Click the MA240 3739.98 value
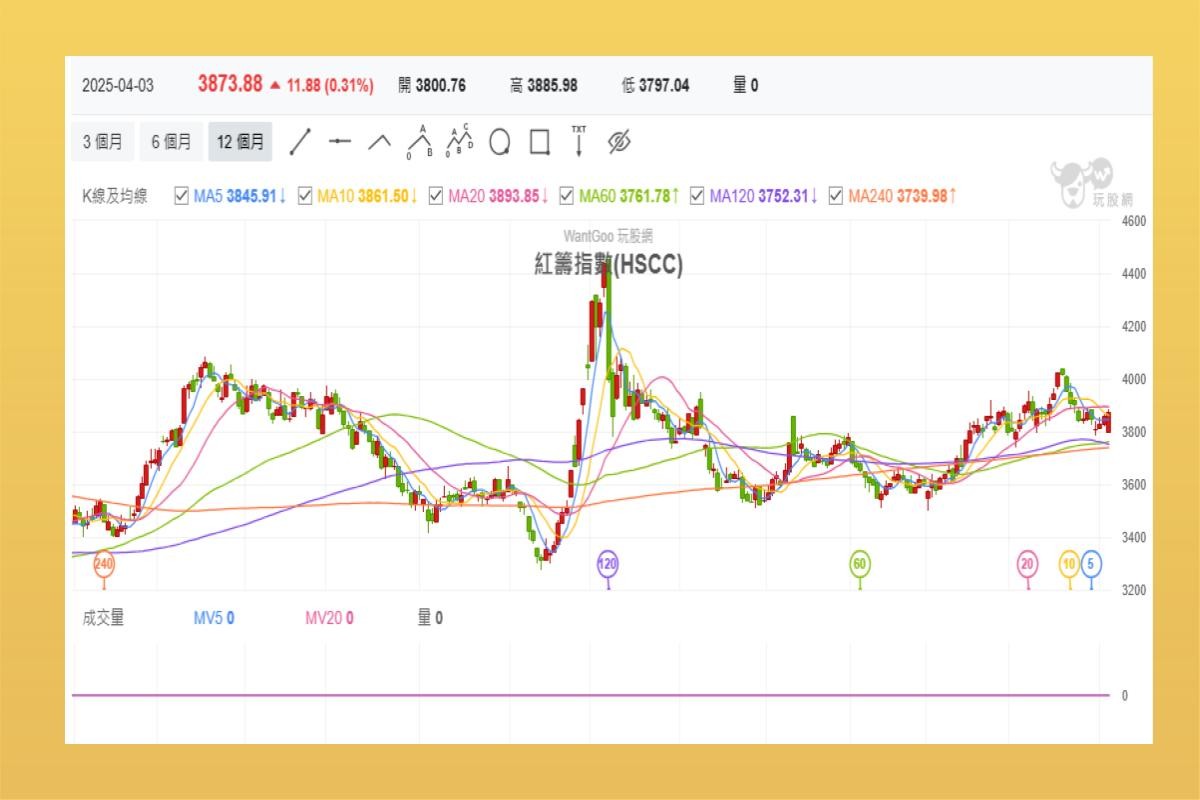The width and height of the screenshot is (1200, 800). (x=903, y=196)
